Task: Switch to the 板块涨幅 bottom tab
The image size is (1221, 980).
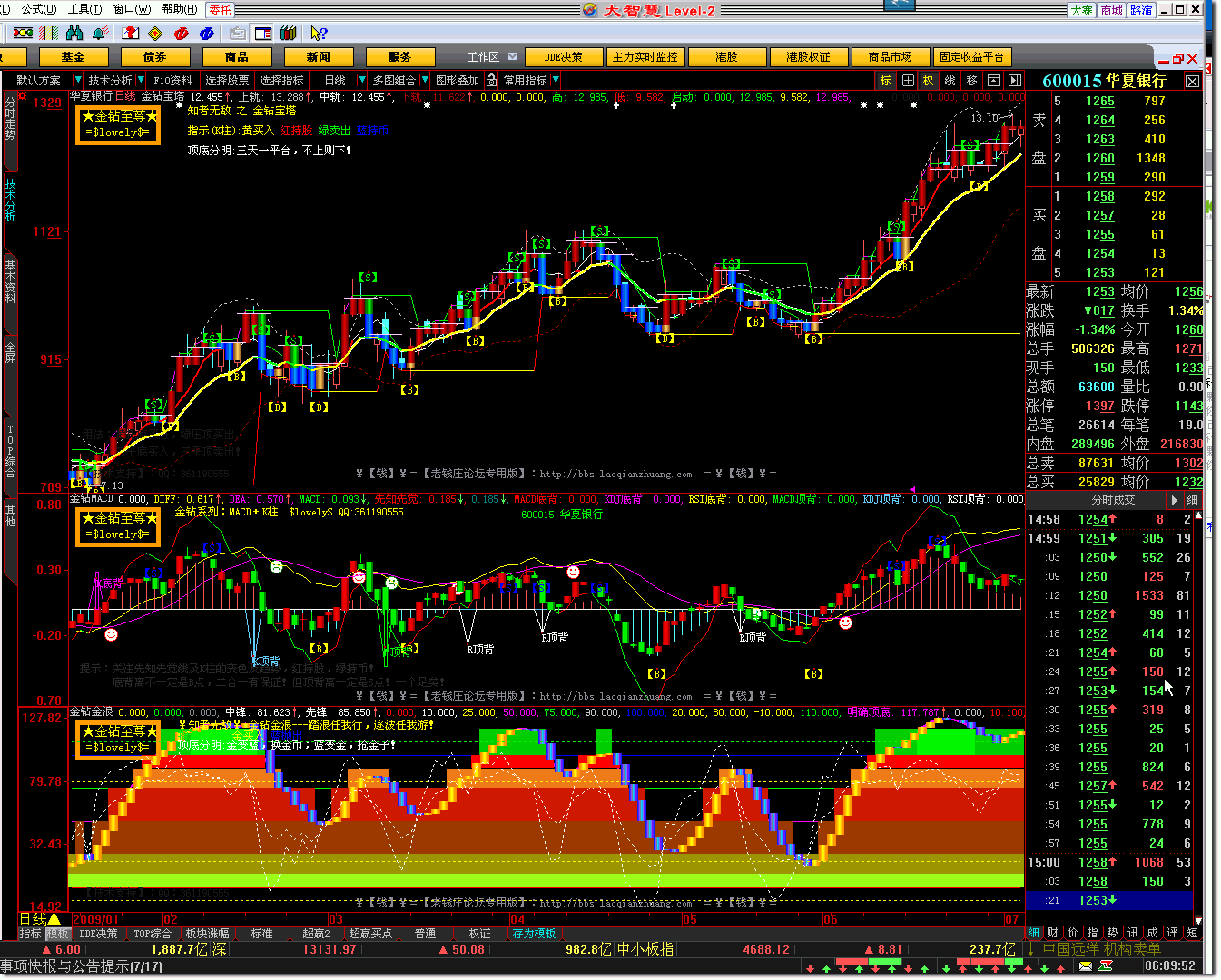Action: coord(207,933)
